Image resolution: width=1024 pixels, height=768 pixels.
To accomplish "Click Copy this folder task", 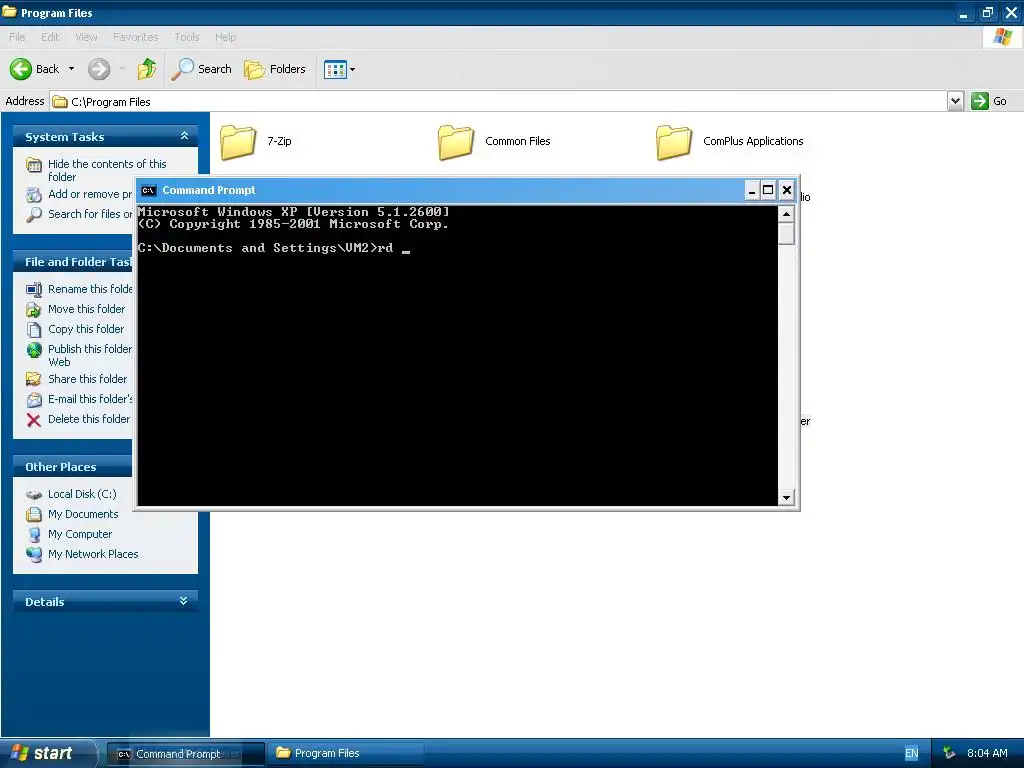I will (x=86, y=329).
